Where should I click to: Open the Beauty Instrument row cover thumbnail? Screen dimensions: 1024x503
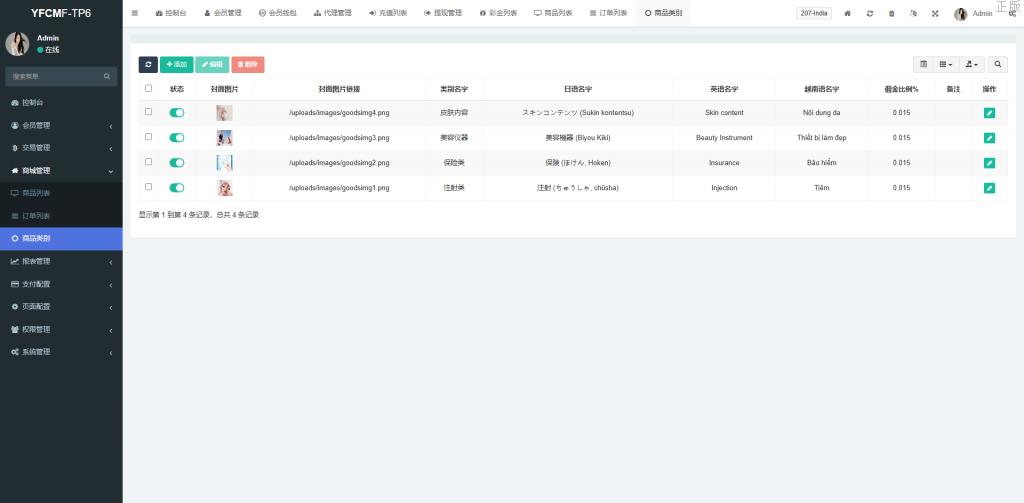(x=225, y=138)
